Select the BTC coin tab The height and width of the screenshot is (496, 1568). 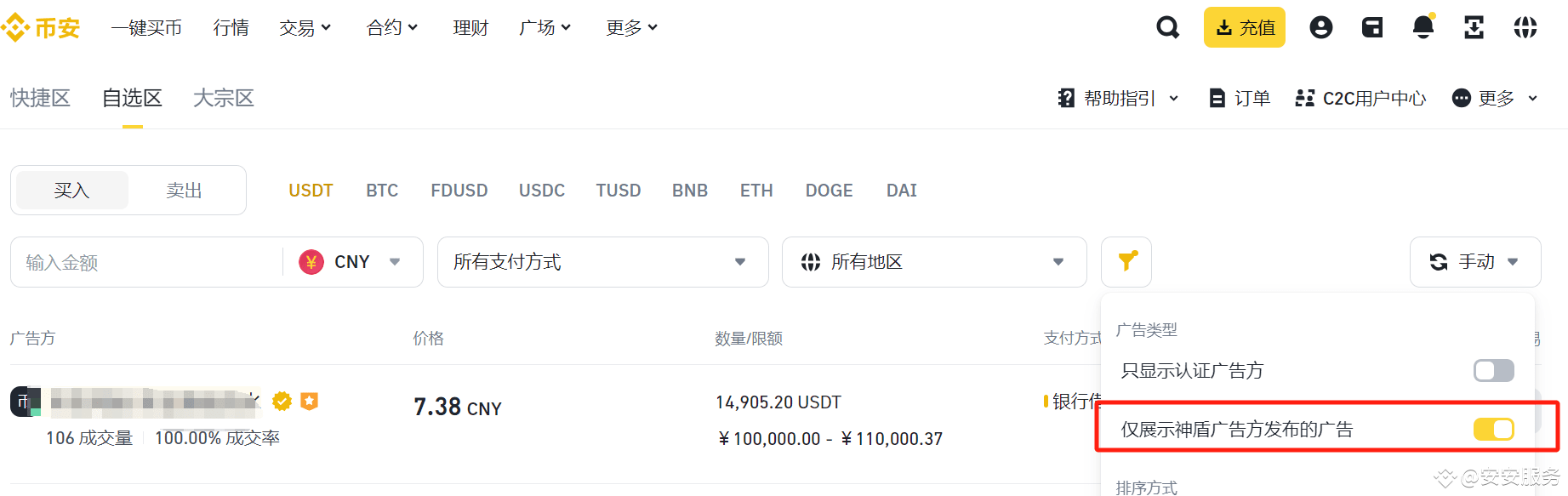click(x=382, y=191)
